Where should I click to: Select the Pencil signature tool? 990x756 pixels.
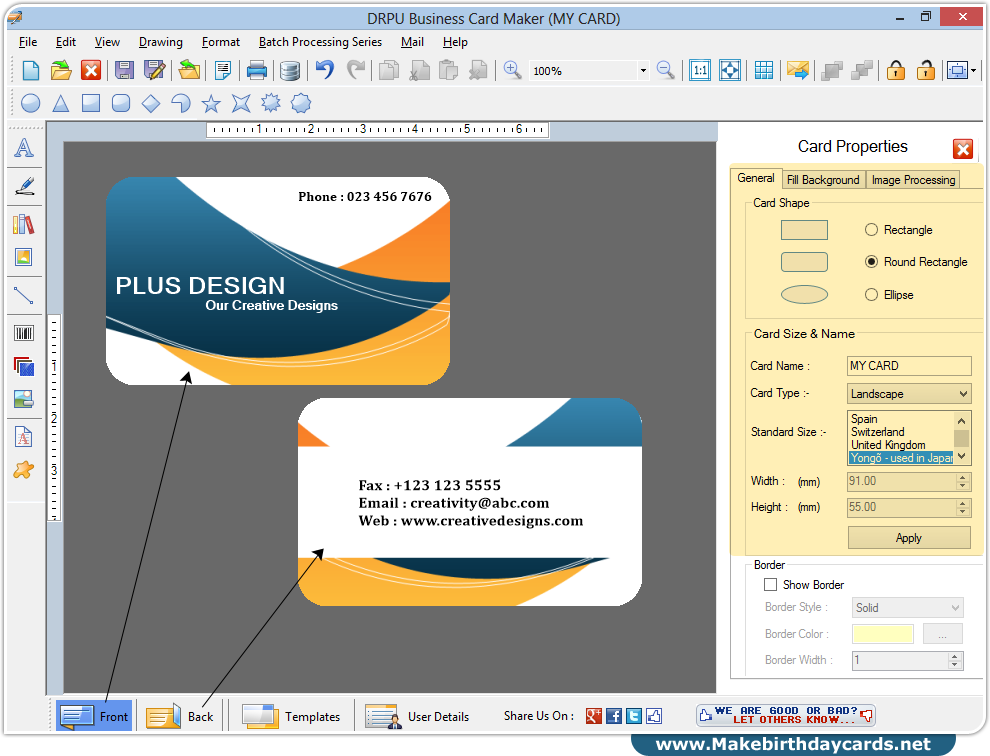tap(24, 186)
